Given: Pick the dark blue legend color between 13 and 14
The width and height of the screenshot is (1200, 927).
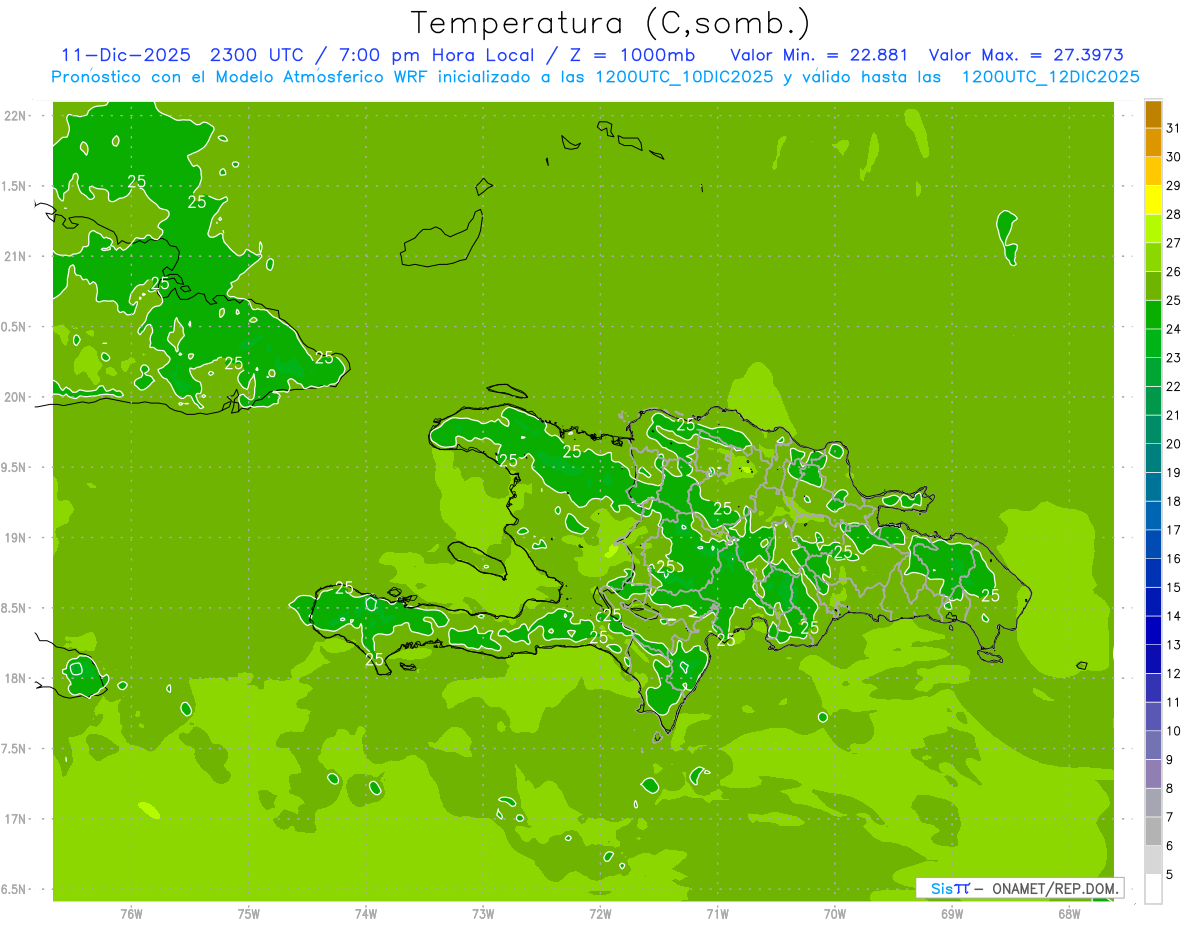Looking at the screenshot, I should 1153,631.
